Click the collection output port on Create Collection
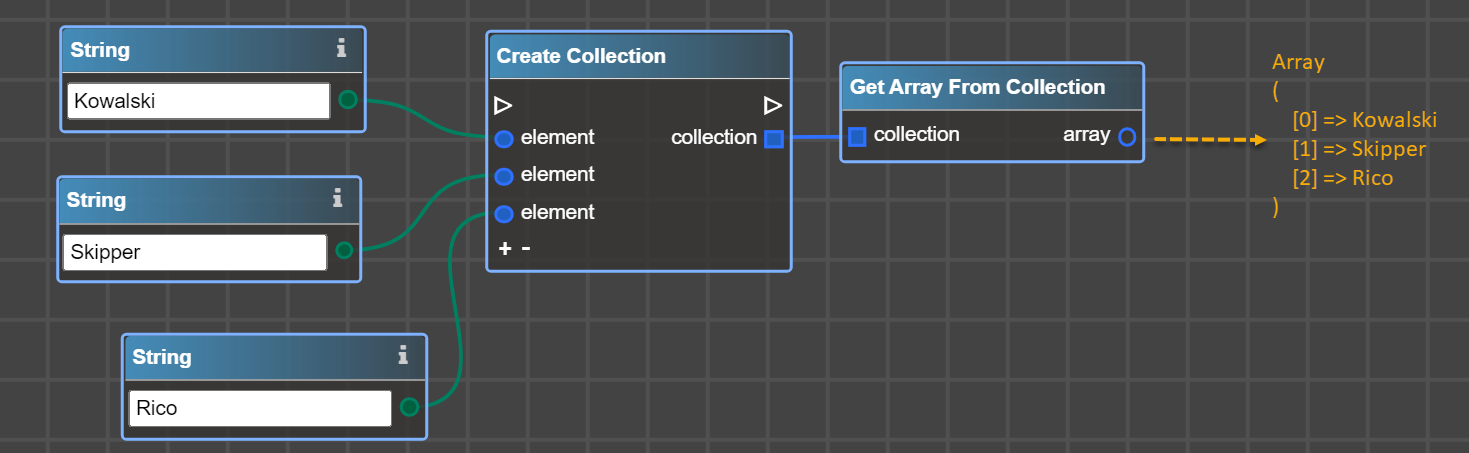 [x=773, y=139]
